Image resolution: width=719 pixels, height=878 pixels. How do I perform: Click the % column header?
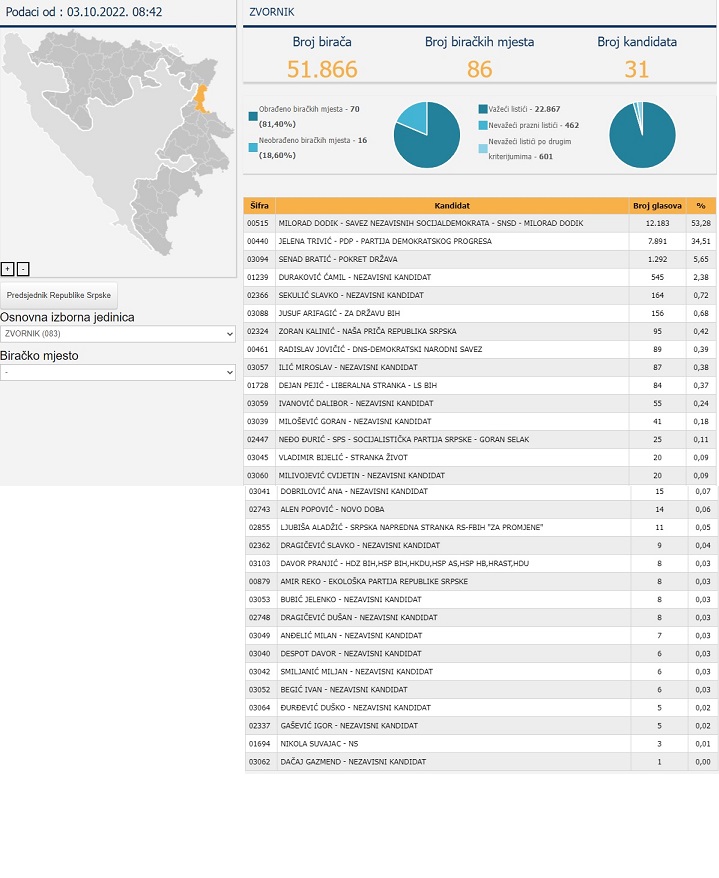(701, 205)
